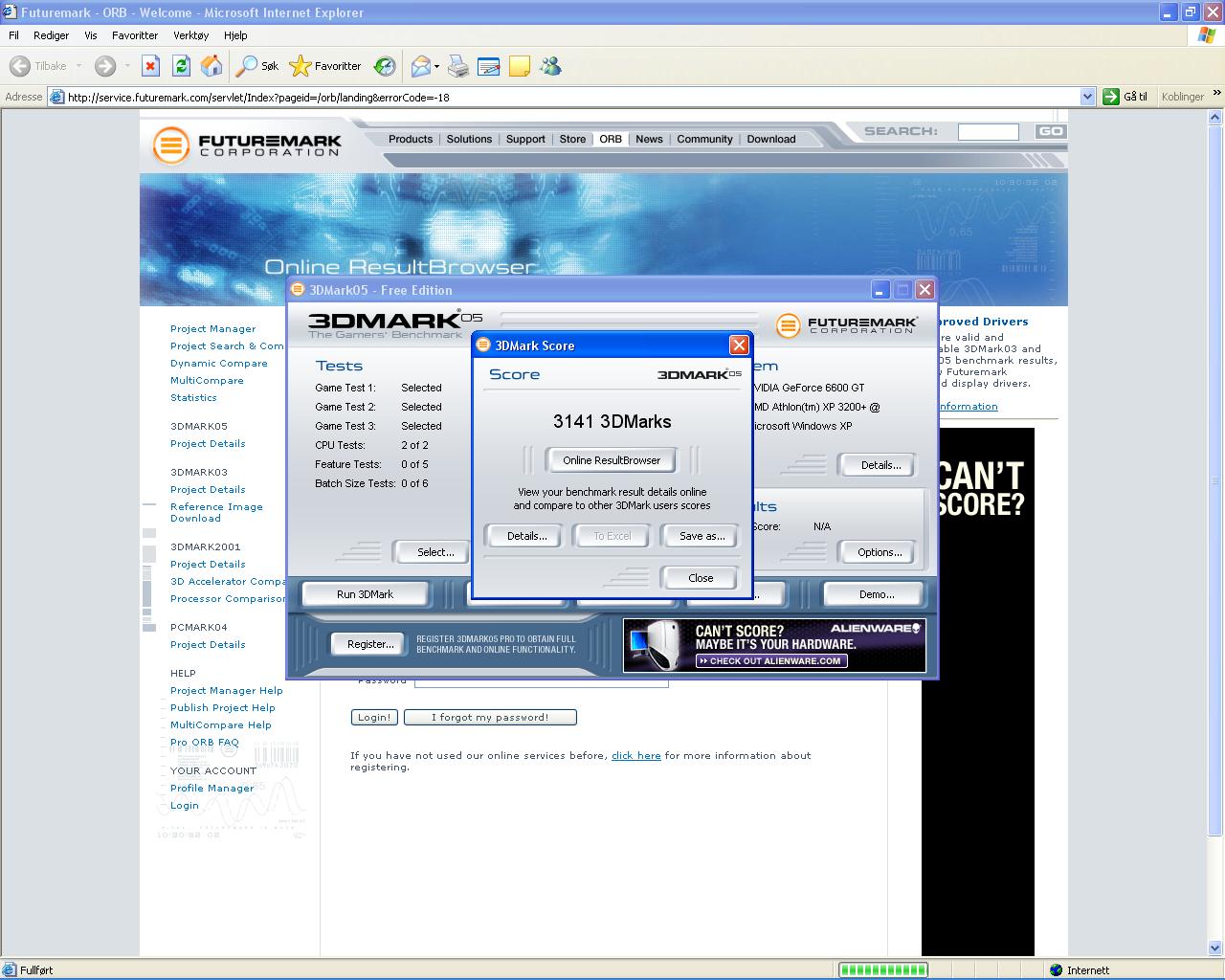Go to the Home page icon
This screenshot has height=980, width=1225.
[212, 66]
